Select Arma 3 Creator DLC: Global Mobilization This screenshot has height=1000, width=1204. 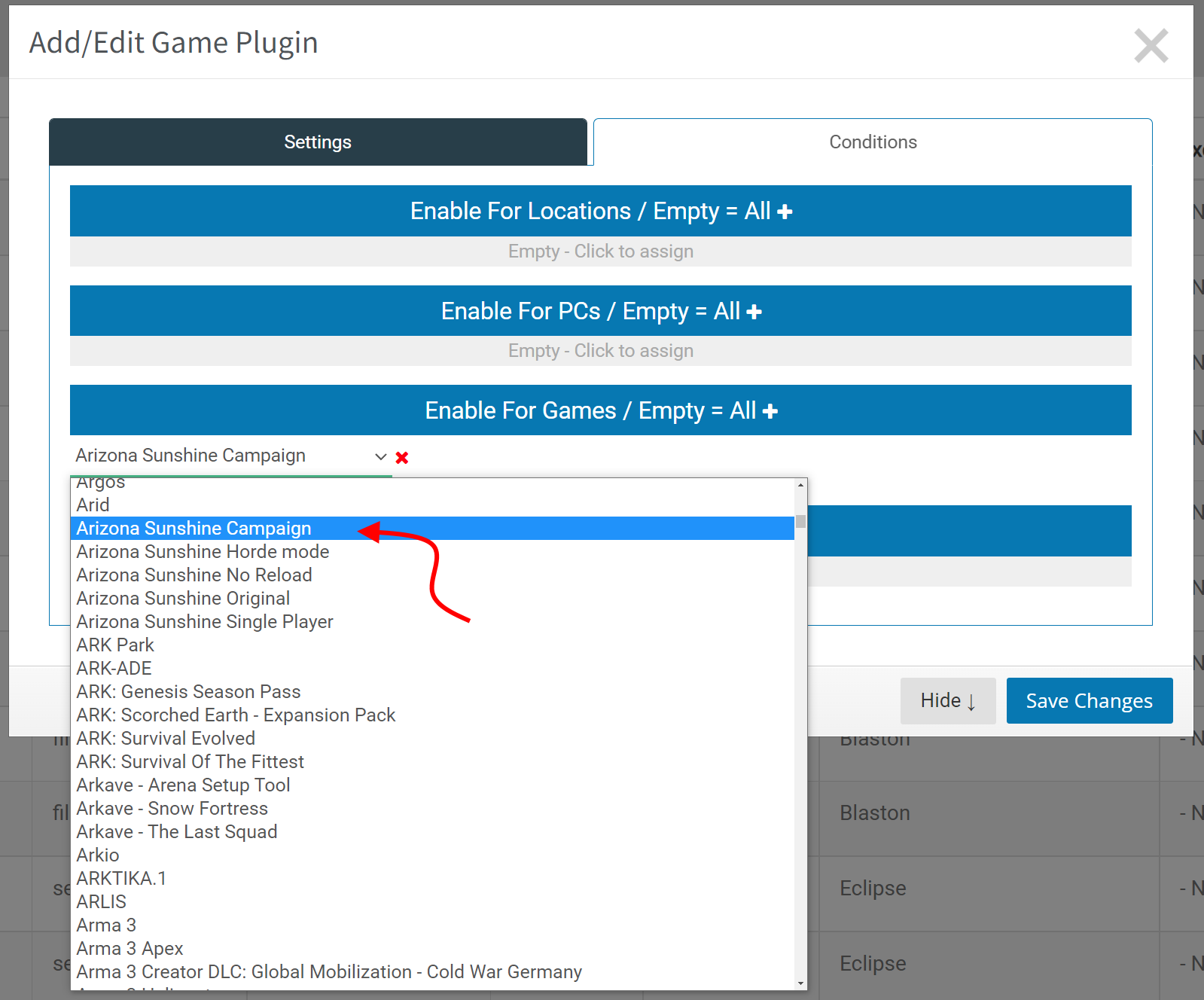point(433,971)
